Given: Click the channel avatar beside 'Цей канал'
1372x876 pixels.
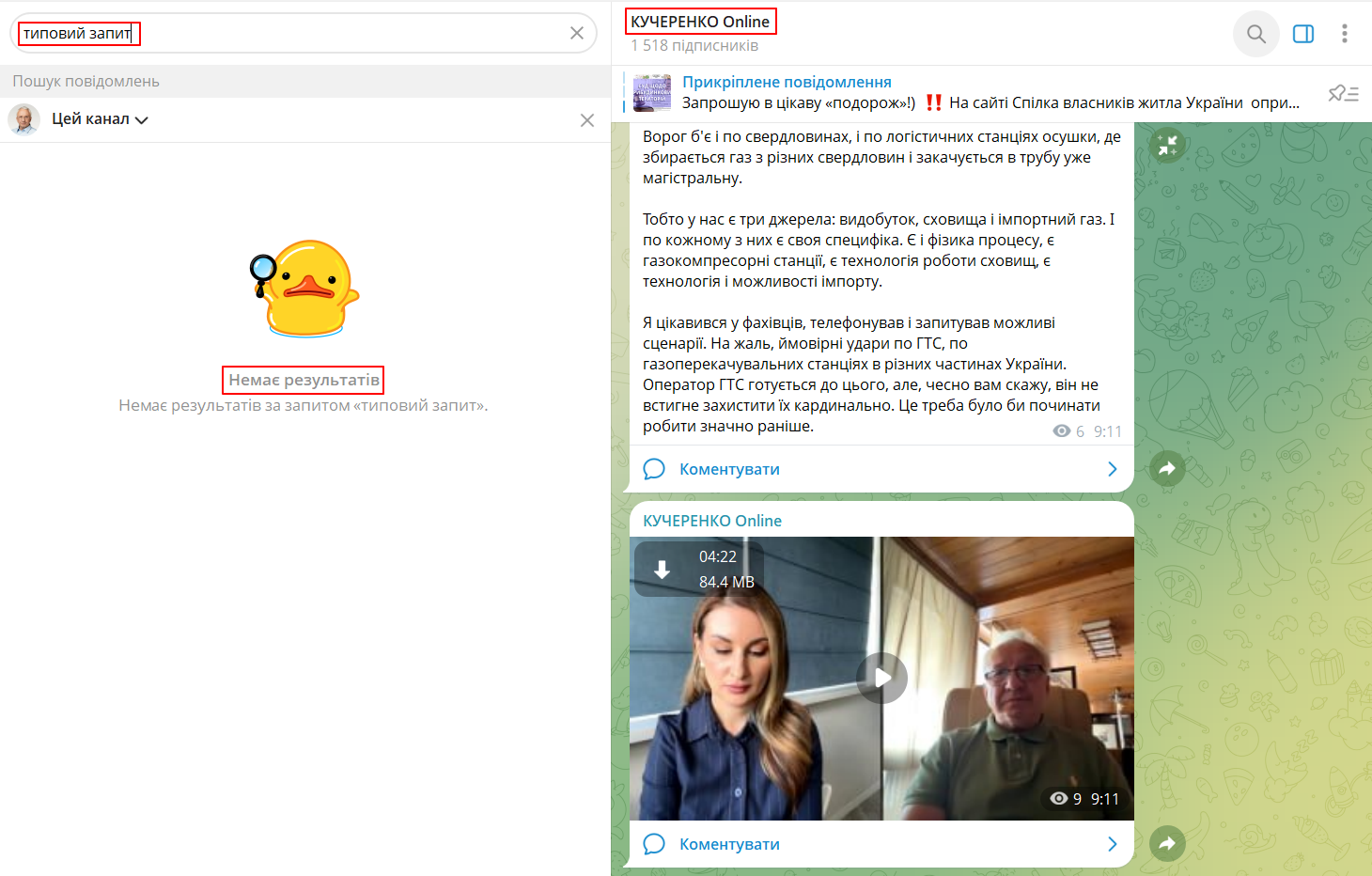Looking at the screenshot, I should [24, 119].
